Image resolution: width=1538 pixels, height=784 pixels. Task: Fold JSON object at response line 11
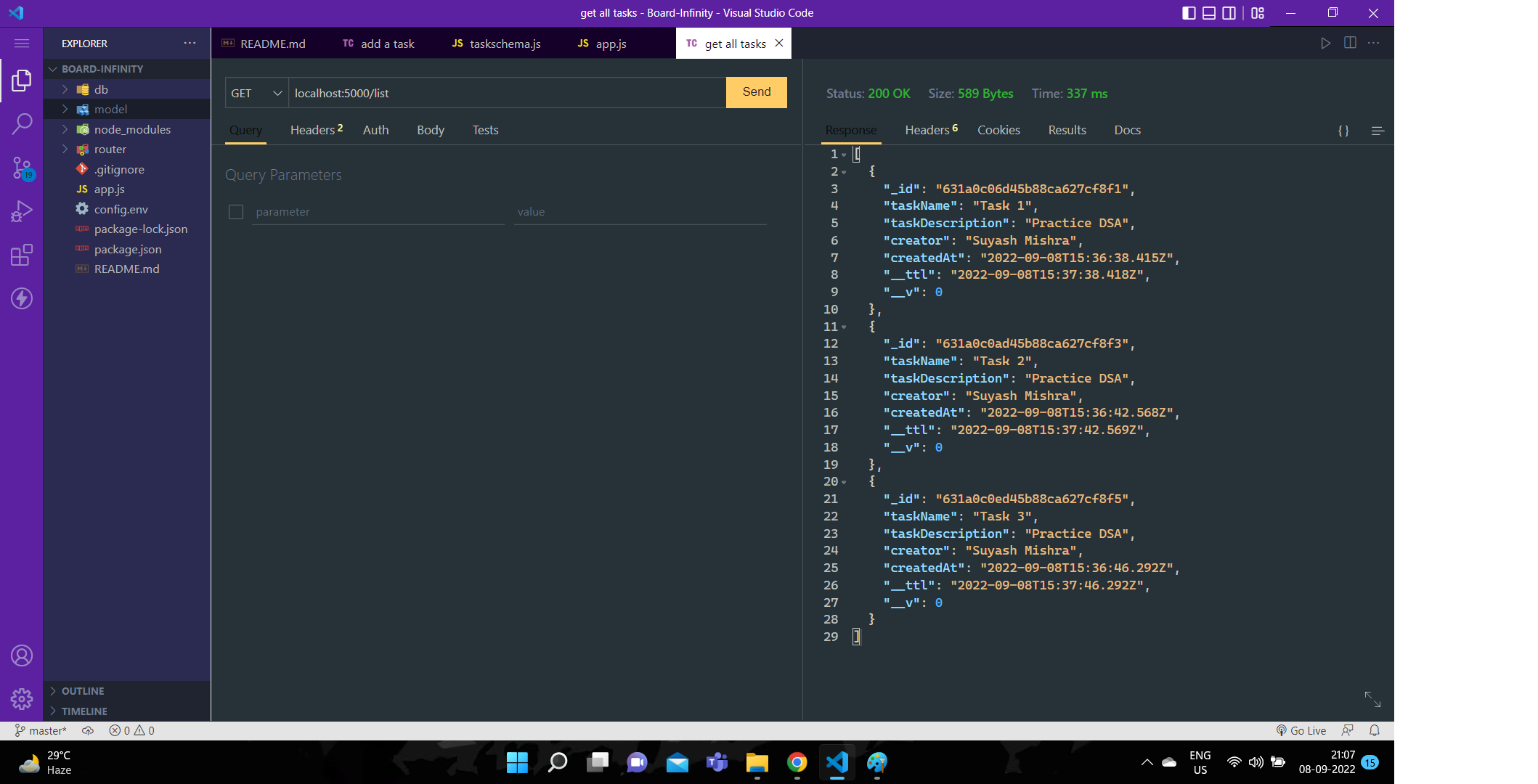844,327
